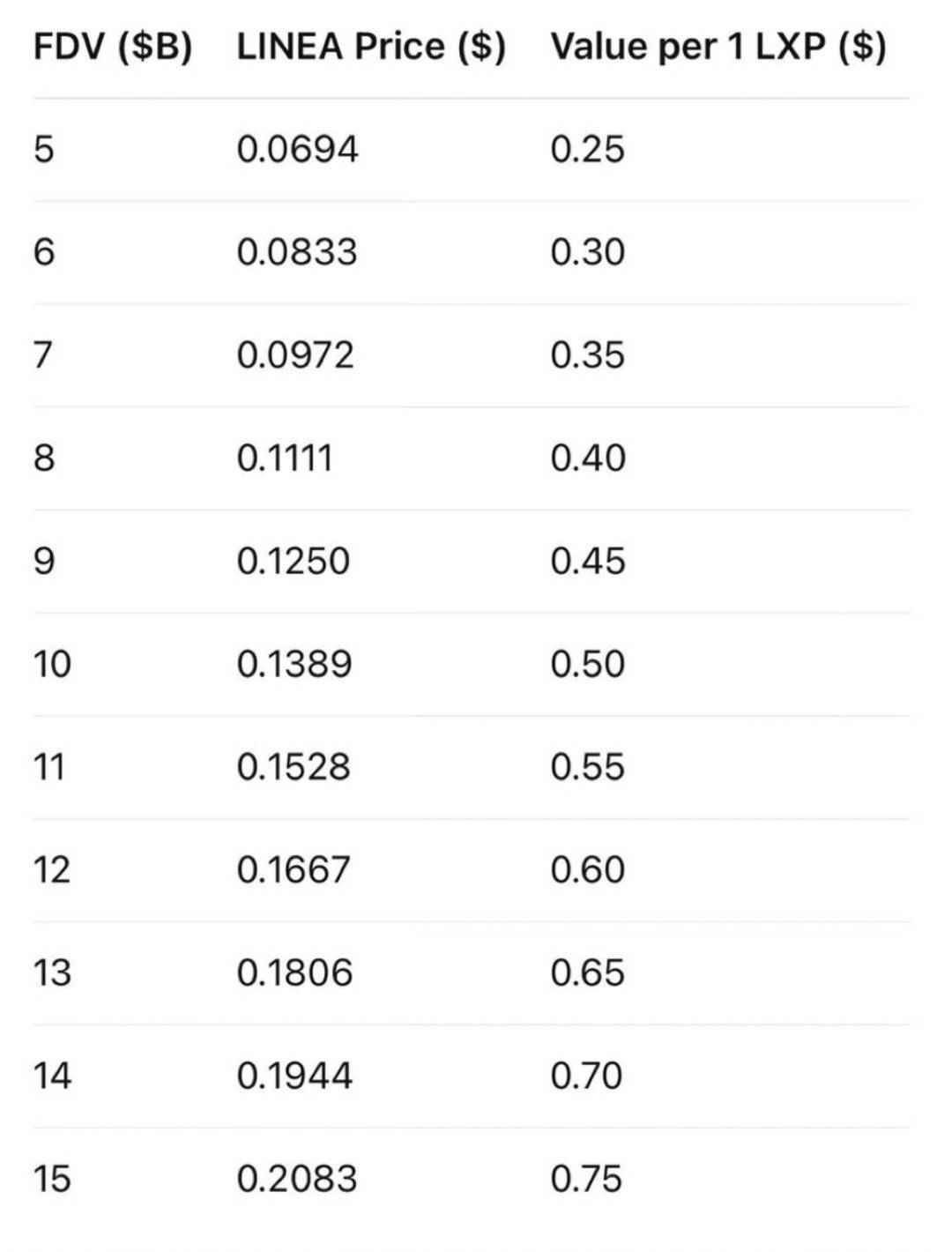952x1252 pixels.
Task: Click the FDV value 12 cell
Action: pos(51,870)
